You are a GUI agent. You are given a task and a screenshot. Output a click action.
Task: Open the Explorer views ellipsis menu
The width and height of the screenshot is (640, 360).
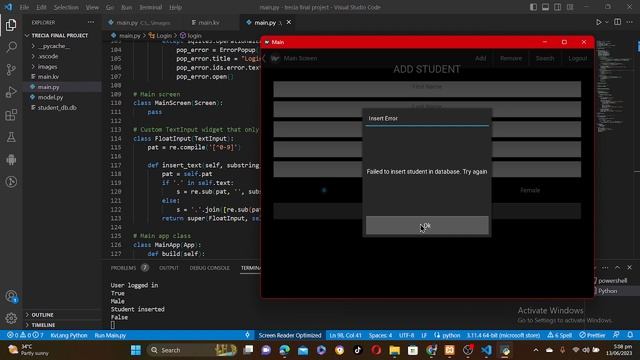[91, 22]
